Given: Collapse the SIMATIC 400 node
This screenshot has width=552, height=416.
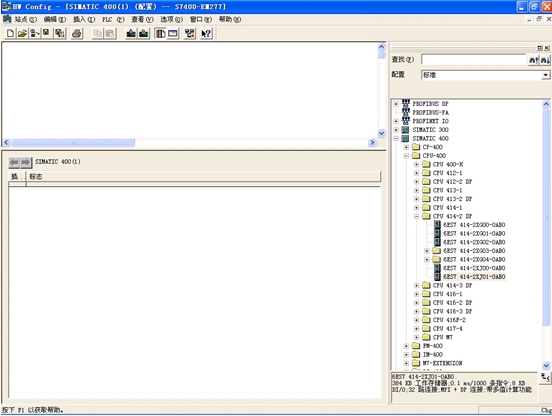Looking at the screenshot, I should click(396, 139).
